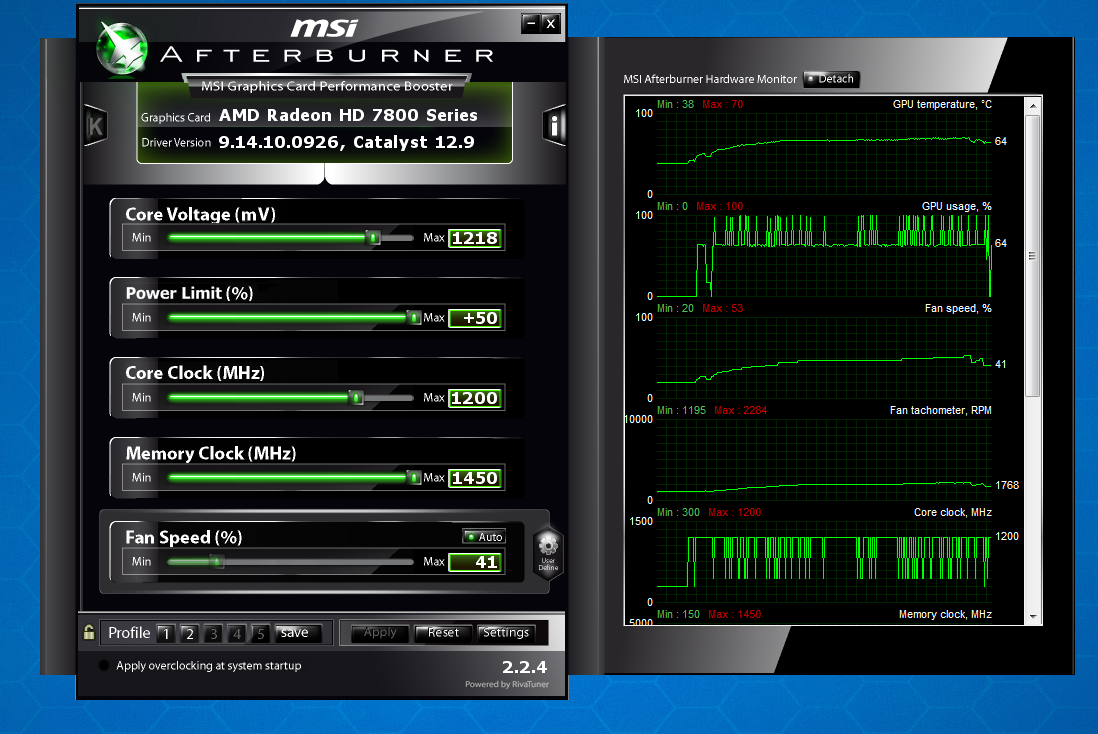The width and height of the screenshot is (1098, 734).
Task: Select profile slot 1
Action: point(166,633)
